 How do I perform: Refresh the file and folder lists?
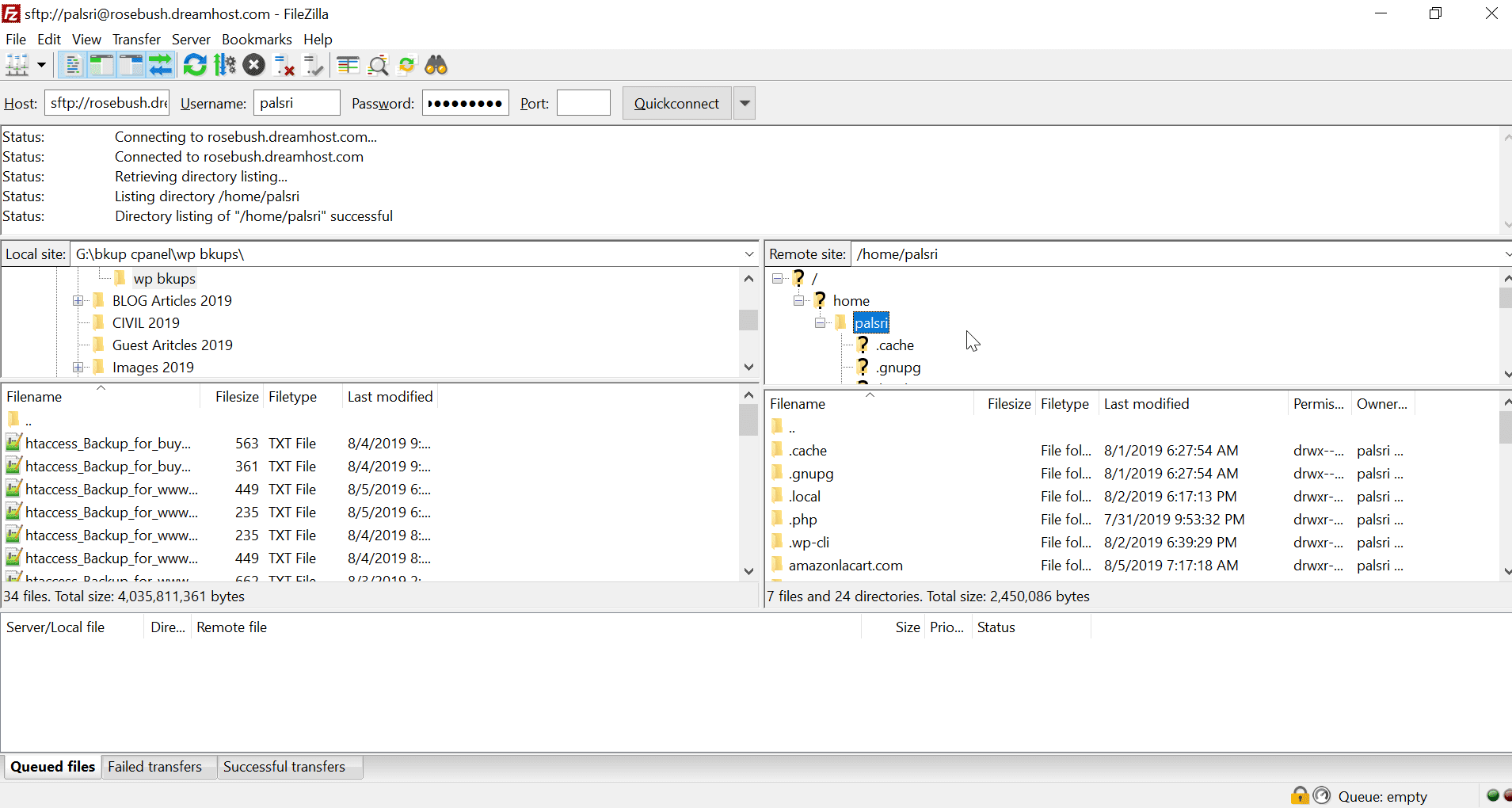click(x=194, y=65)
